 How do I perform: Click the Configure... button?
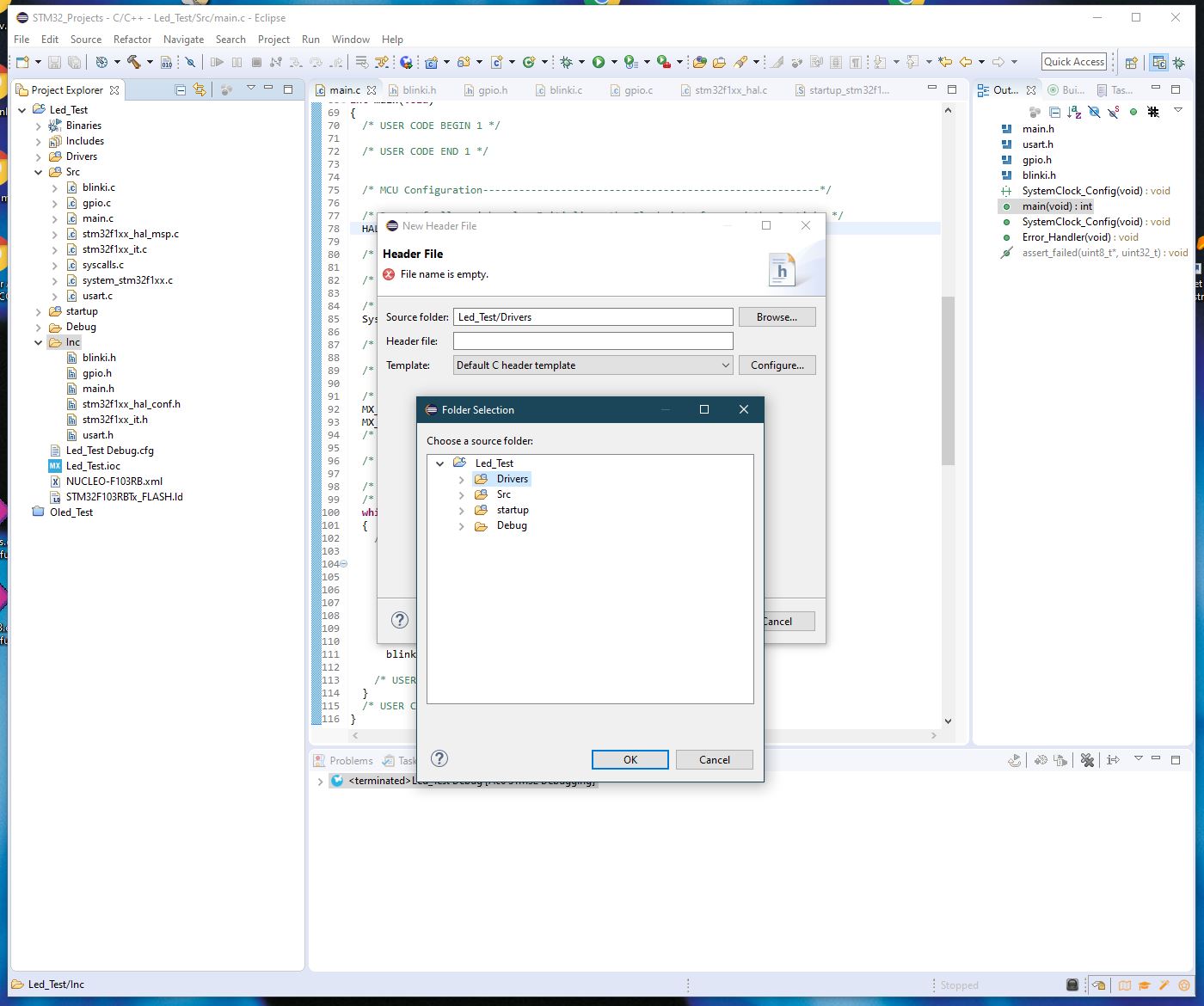(x=777, y=365)
